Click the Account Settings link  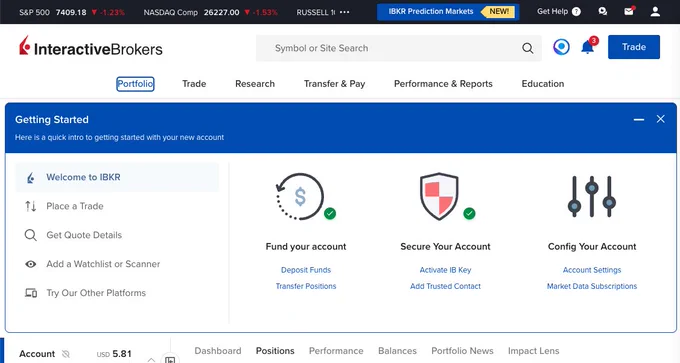pyautogui.click(x=592, y=270)
